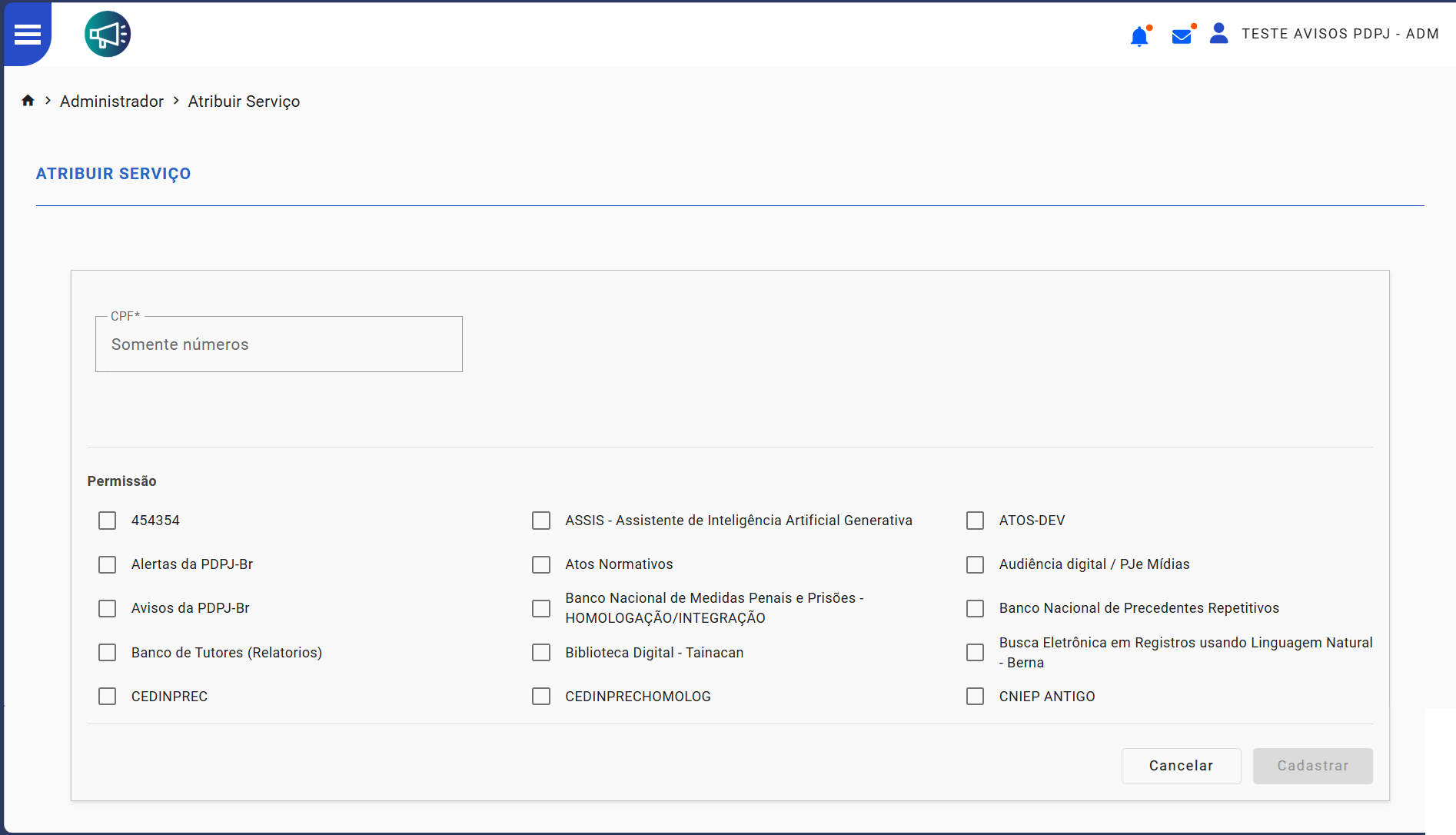Select the Atos Normativos checkbox

coord(541,564)
